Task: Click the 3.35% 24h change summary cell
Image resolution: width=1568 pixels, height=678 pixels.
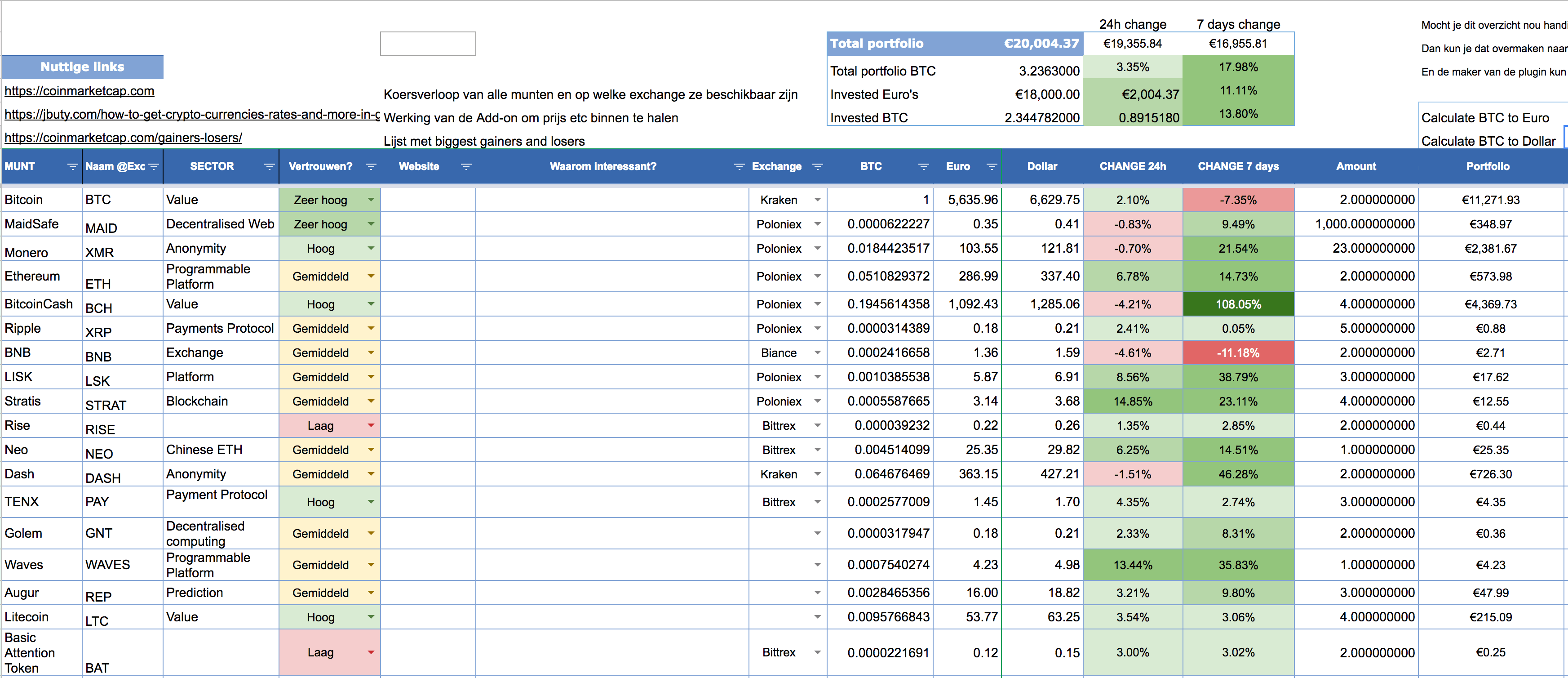Action: click(1132, 67)
